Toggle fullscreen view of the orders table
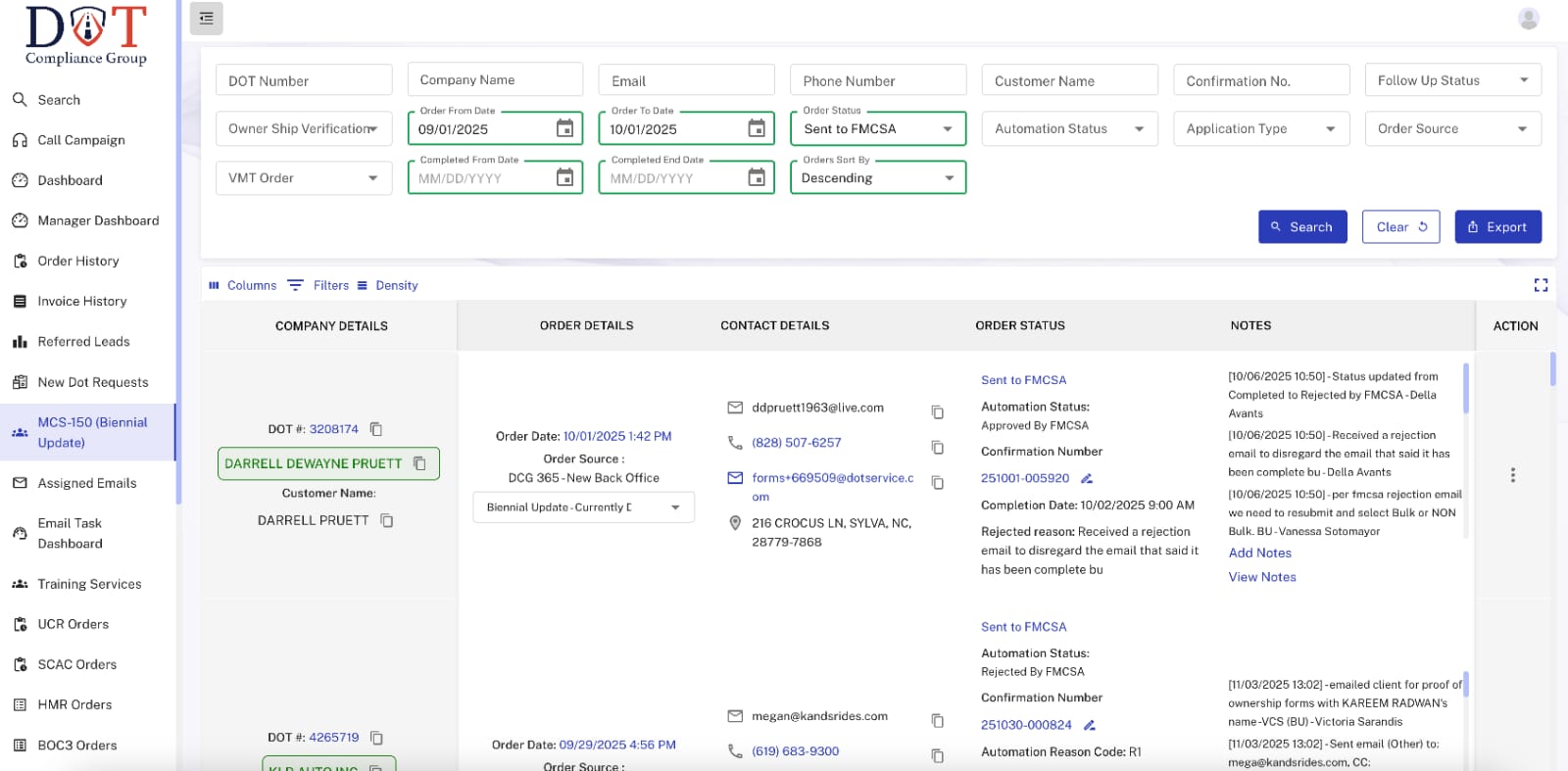Viewport: 1568px width, 771px height. (x=1541, y=285)
